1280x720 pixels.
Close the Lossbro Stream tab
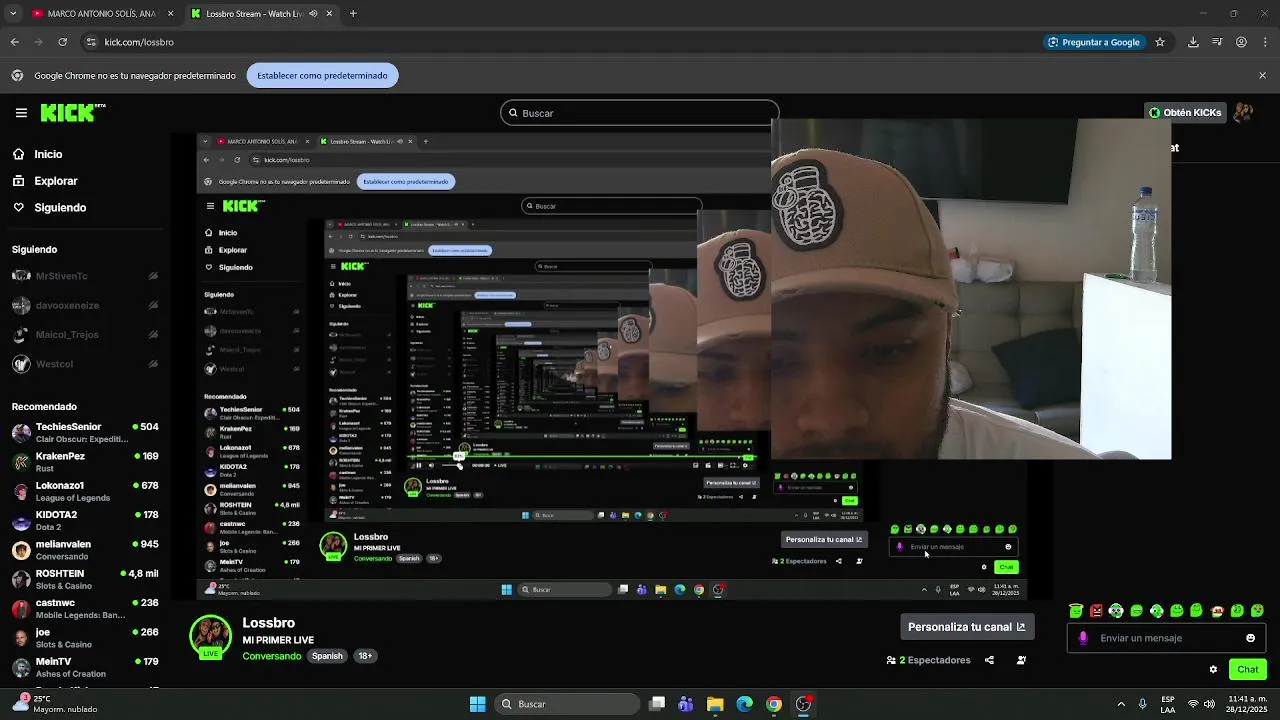pos(329,14)
